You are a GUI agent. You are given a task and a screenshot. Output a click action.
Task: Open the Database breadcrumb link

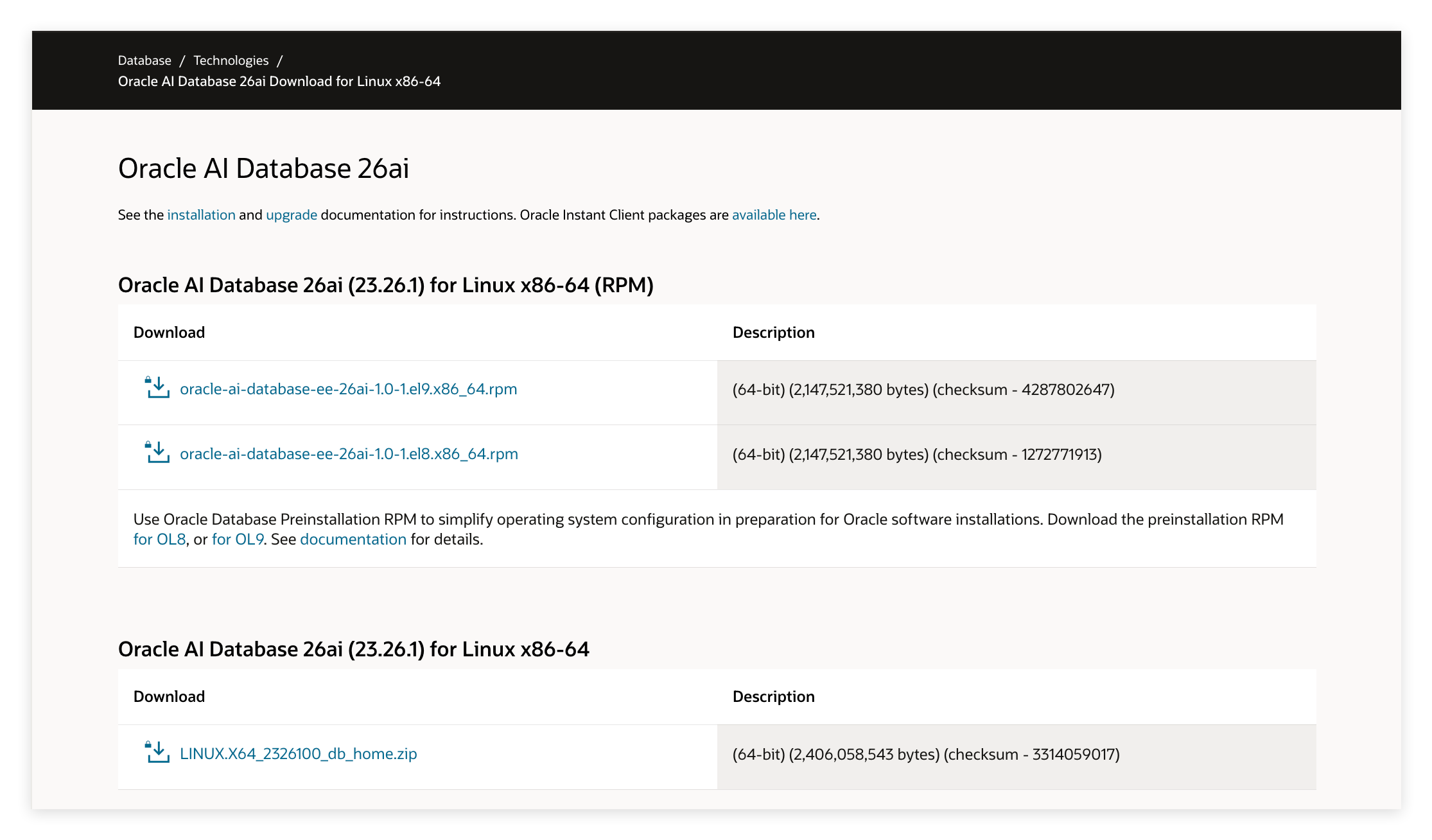click(144, 60)
